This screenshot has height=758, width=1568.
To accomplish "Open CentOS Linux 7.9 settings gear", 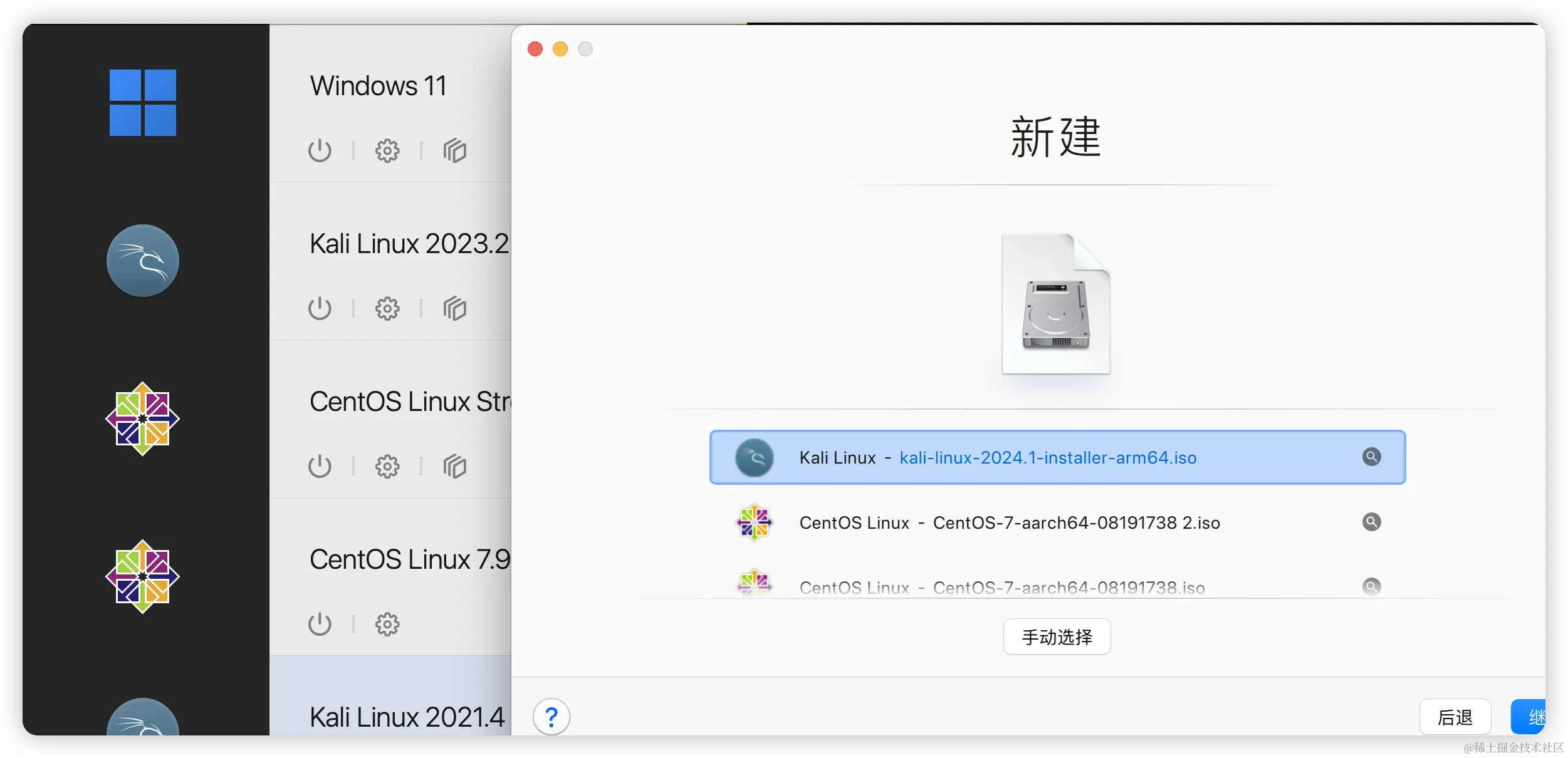I will (x=387, y=625).
